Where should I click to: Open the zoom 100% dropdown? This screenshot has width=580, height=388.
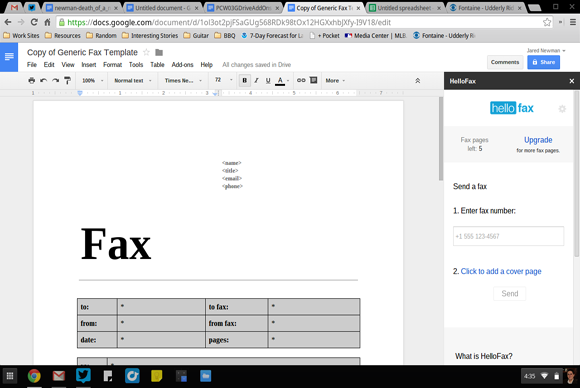(x=92, y=80)
